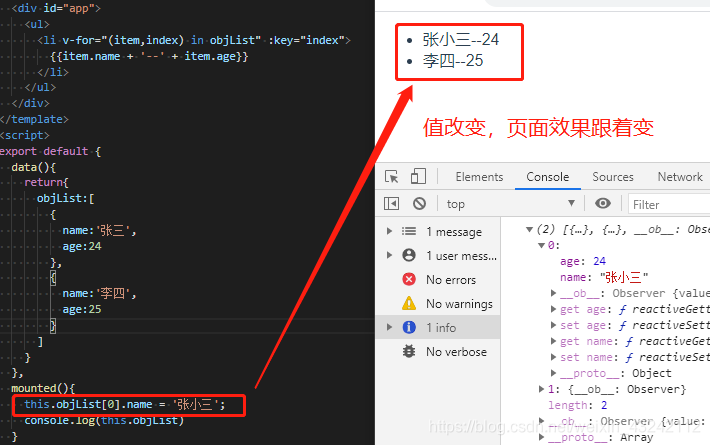
Task: Click the name:'张三' code line
Action: click(x=99, y=230)
